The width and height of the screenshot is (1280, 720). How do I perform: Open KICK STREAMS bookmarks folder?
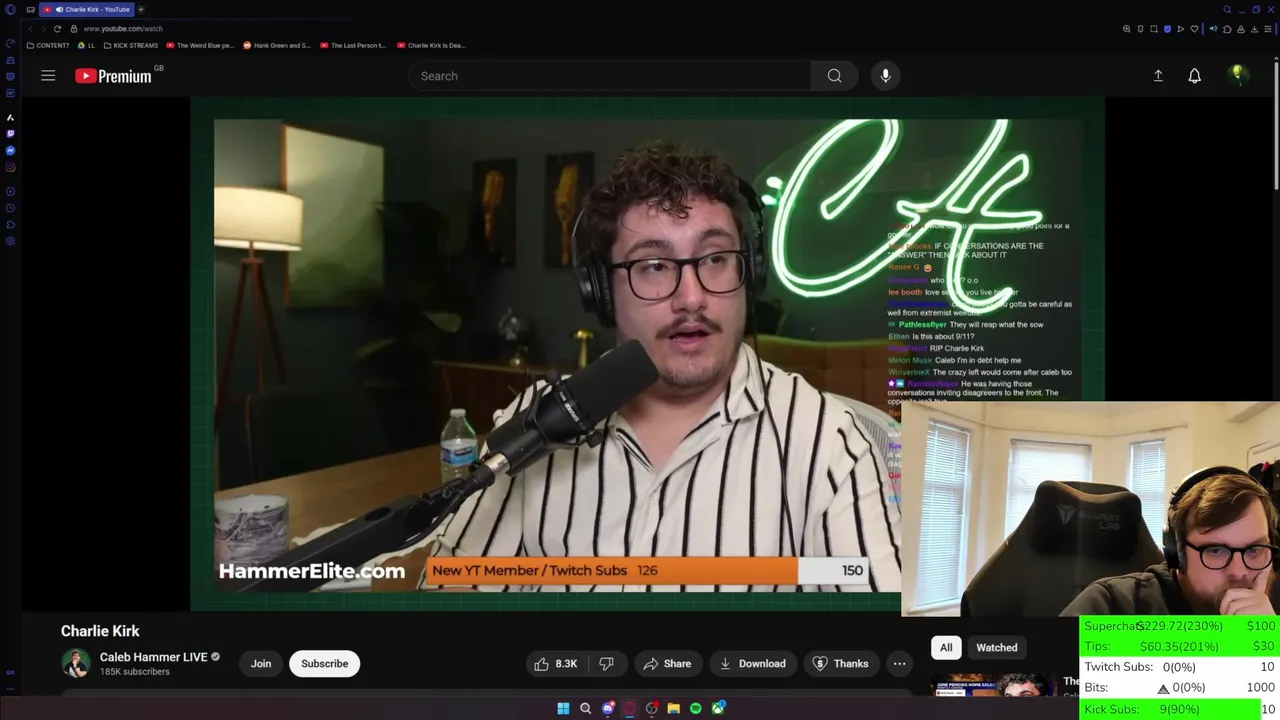point(131,45)
